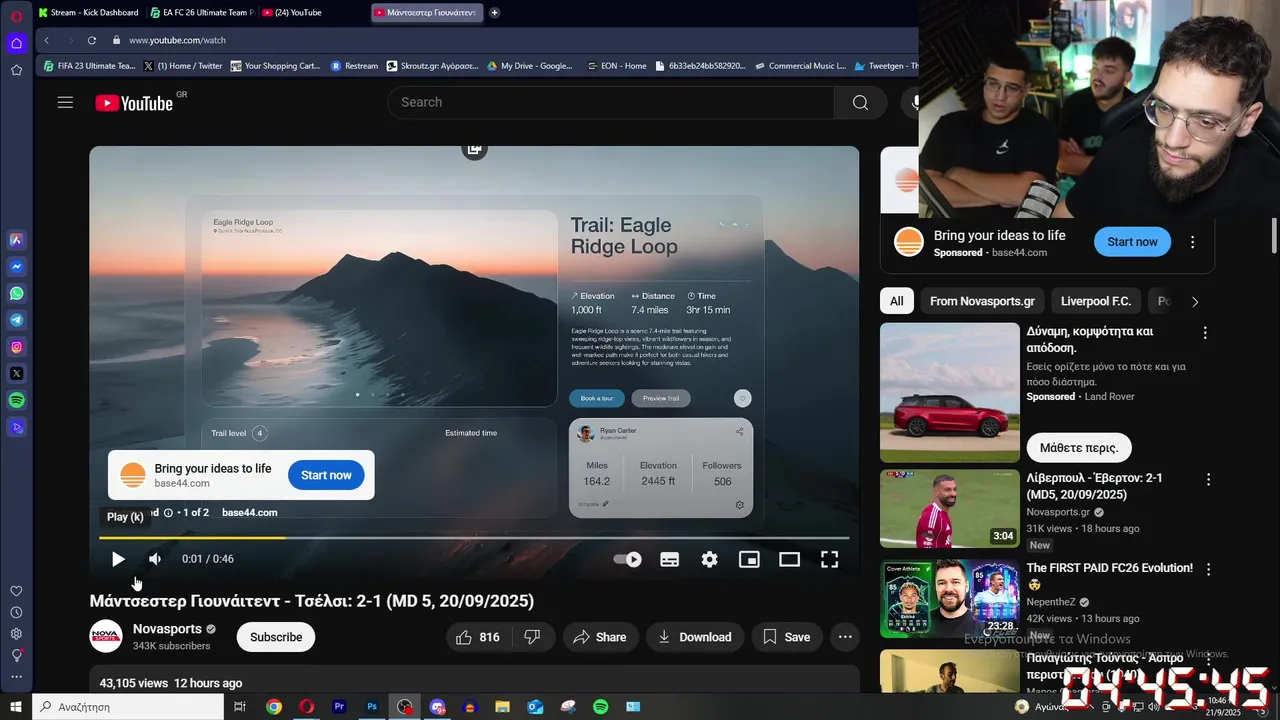Image resolution: width=1280 pixels, height=720 pixels.
Task: Select the Liverpool F.C. chip
Action: coord(1096,301)
